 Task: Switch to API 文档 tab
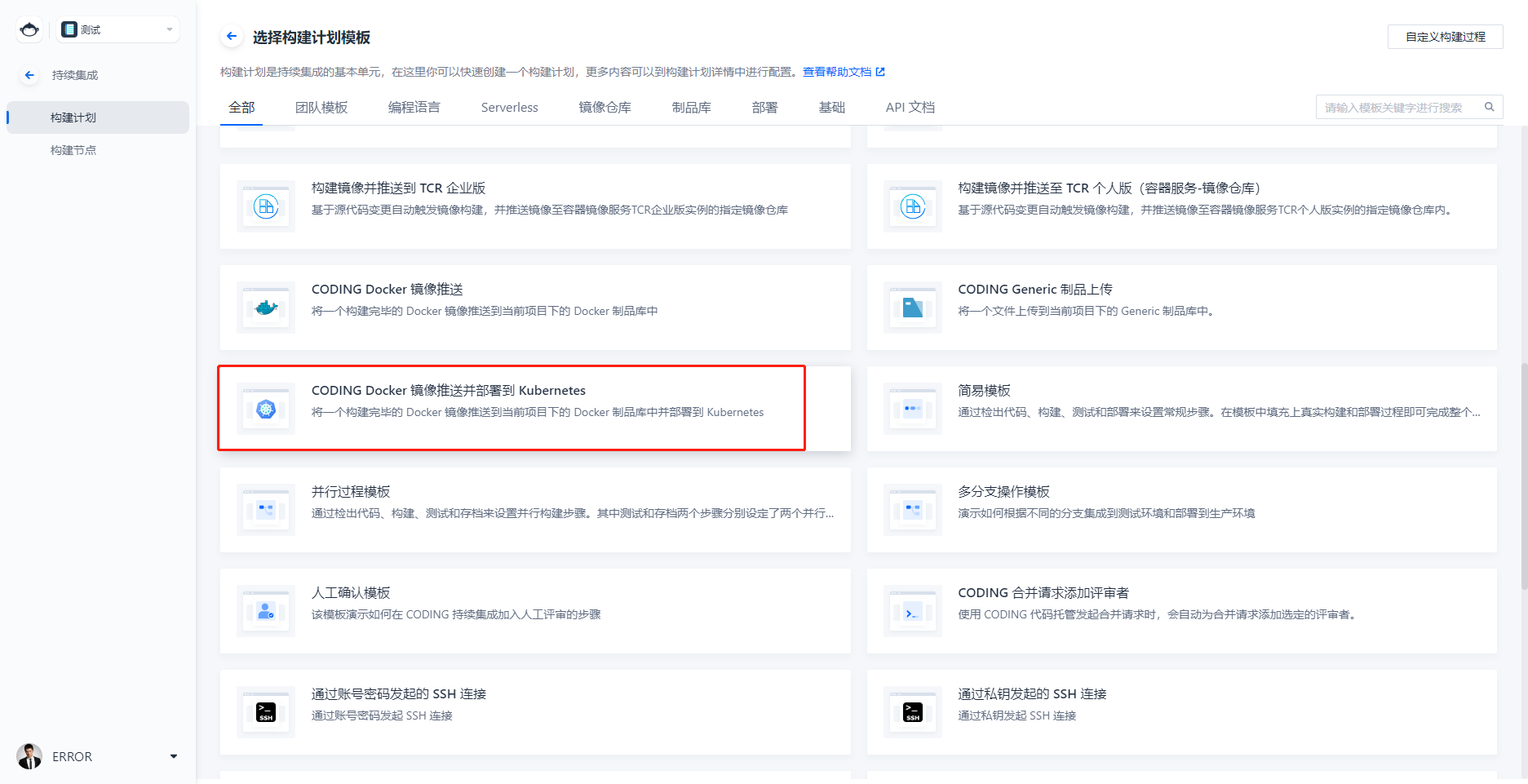(x=910, y=108)
